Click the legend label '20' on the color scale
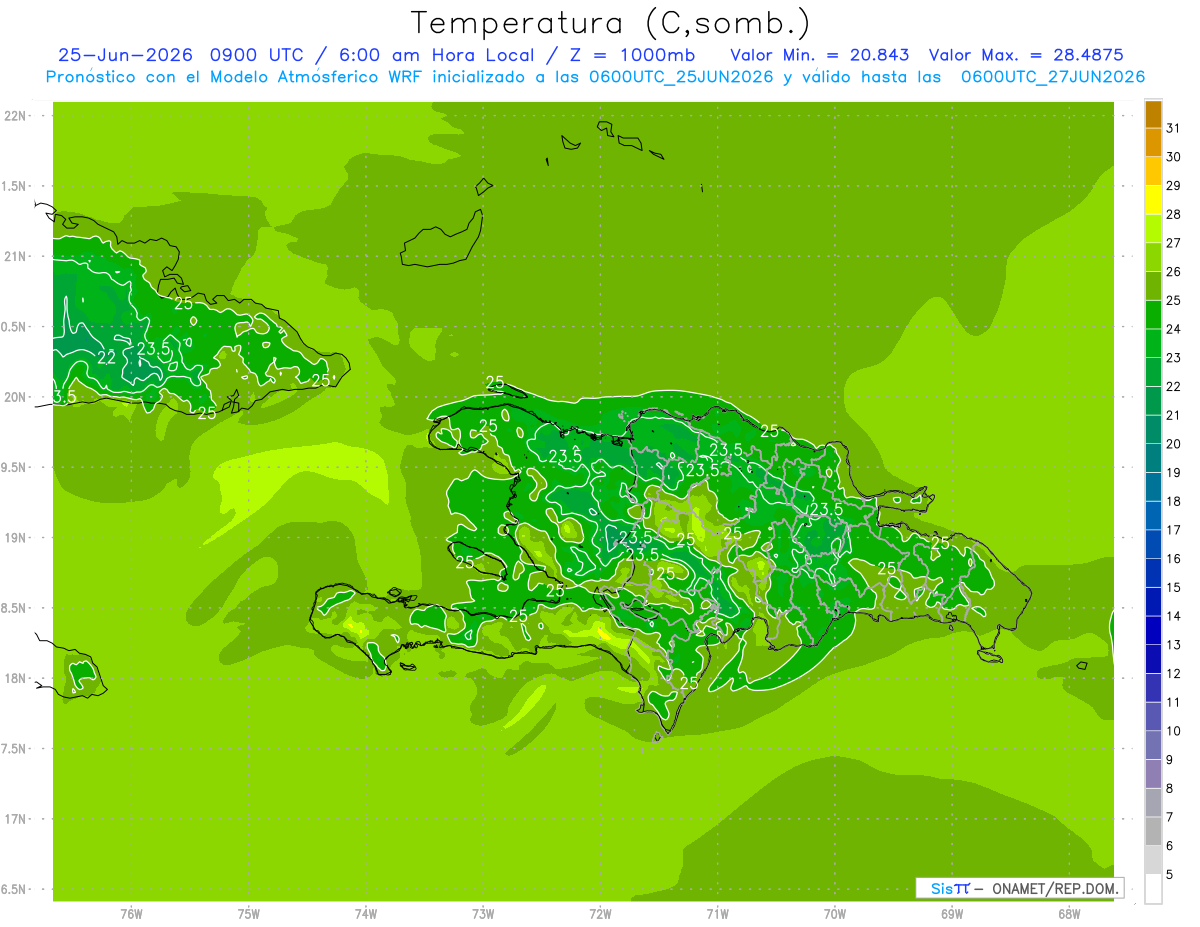The width and height of the screenshot is (1200, 927). tap(1174, 444)
